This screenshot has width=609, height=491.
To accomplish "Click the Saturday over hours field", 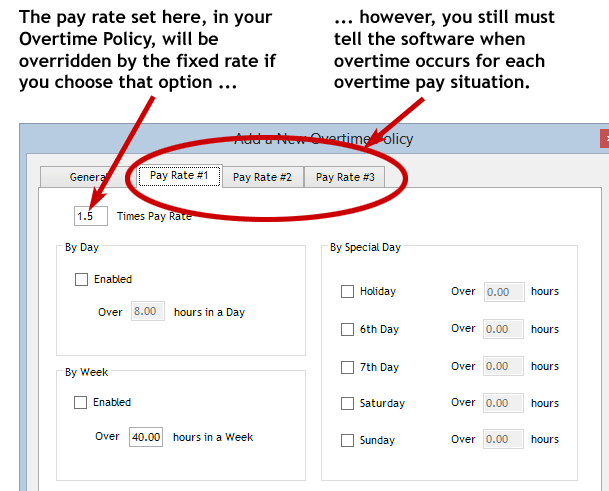I will [501, 403].
